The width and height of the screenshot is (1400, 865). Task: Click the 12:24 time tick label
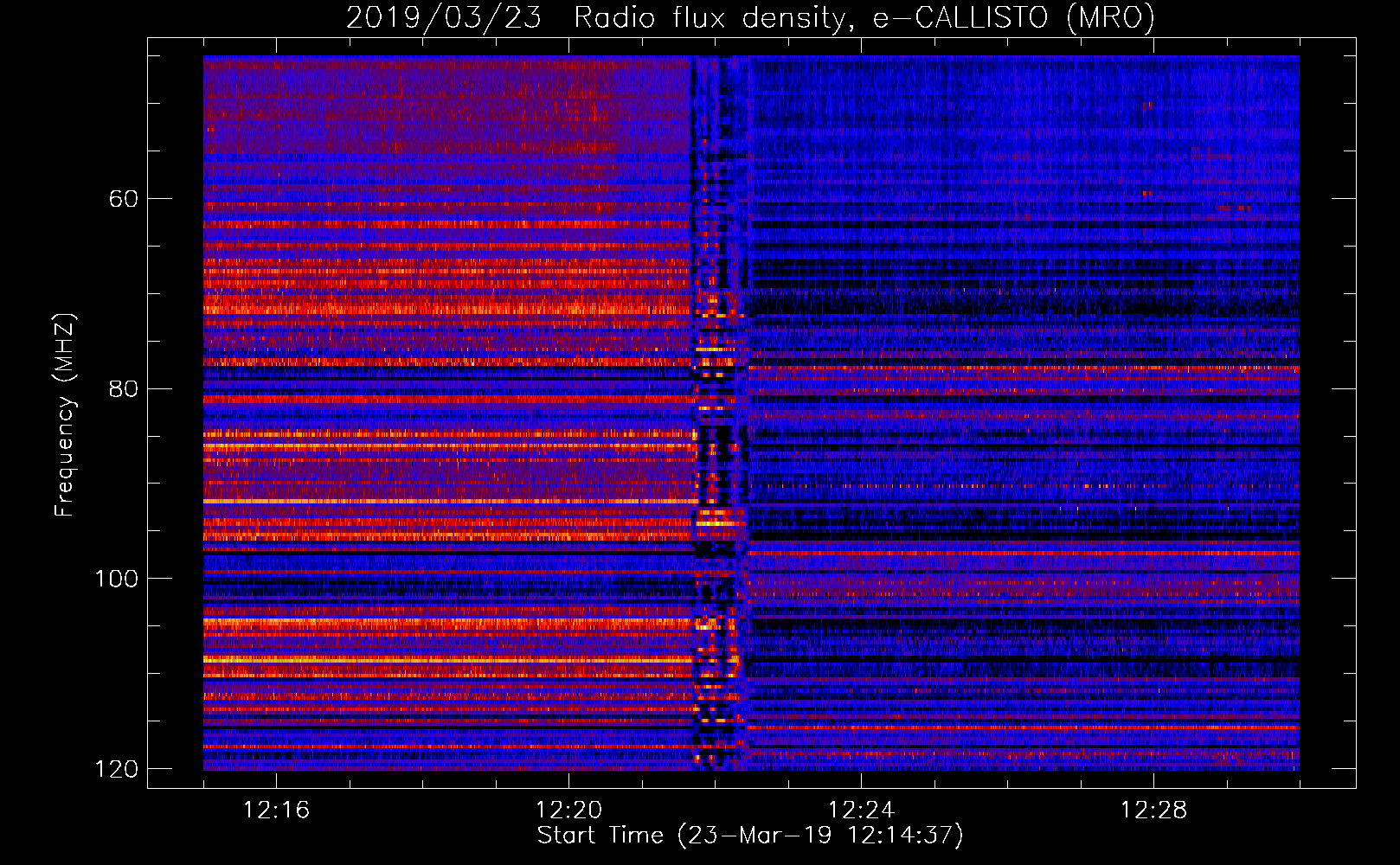[x=861, y=811]
